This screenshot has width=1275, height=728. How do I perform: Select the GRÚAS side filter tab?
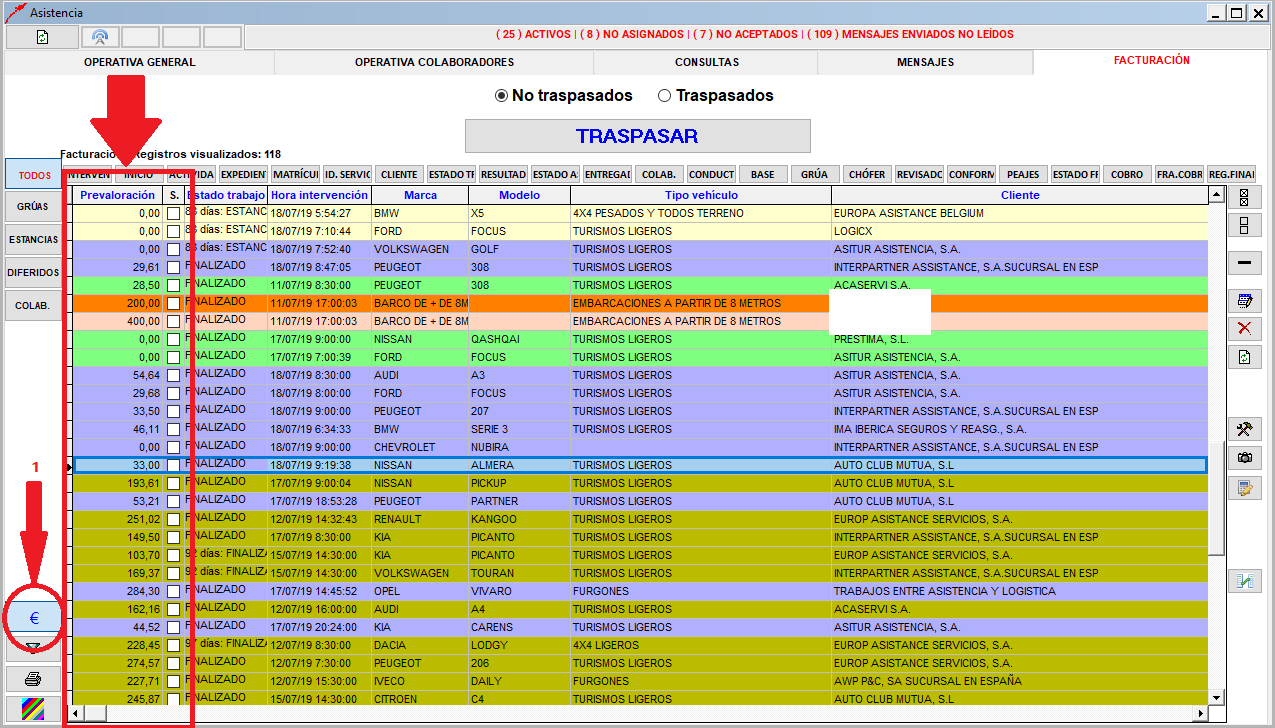tap(33, 207)
